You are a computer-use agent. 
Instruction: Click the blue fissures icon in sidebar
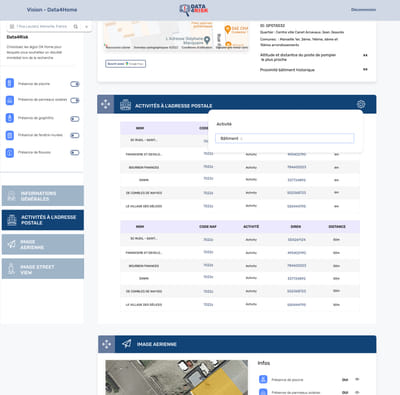pyautogui.click(x=10, y=153)
